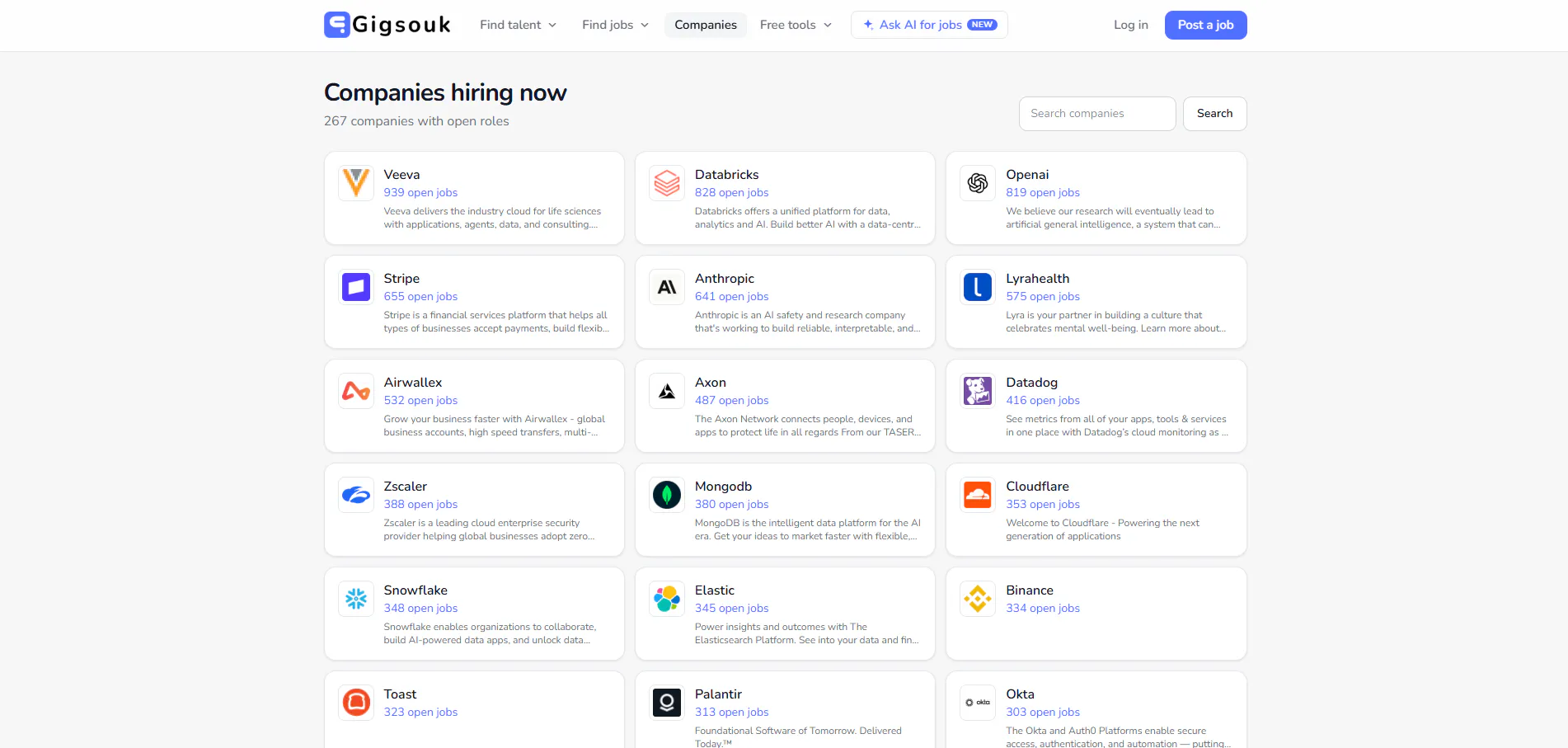The image size is (1568, 748).
Task: Click the Gigsouk logo icon
Action: point(337,25)
